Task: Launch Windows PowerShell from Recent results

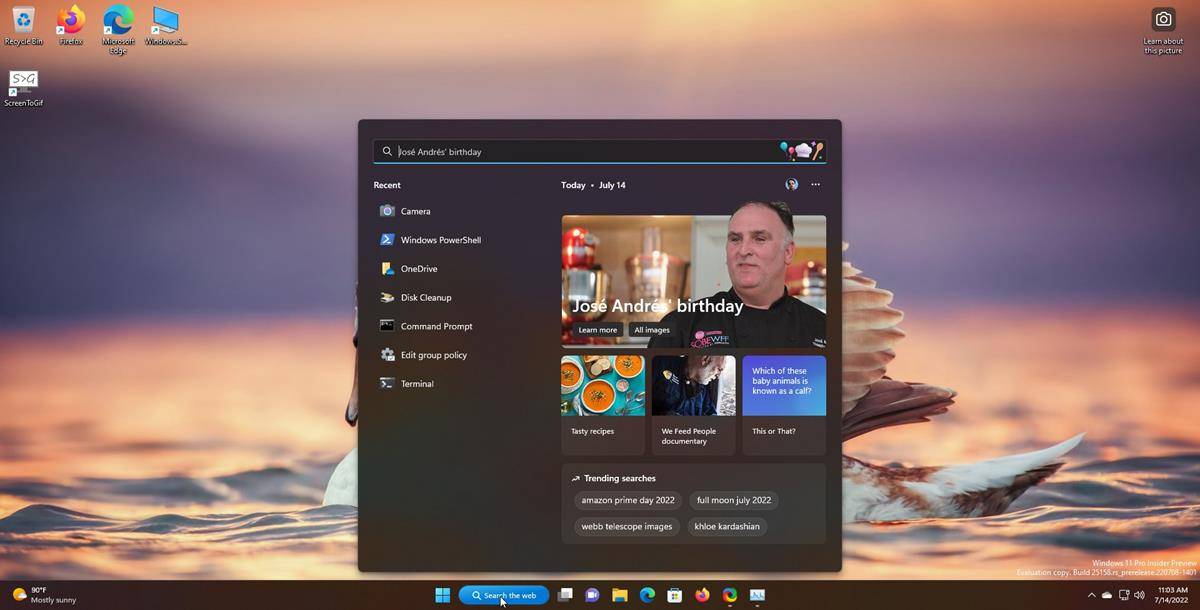Action: point(440,240)
